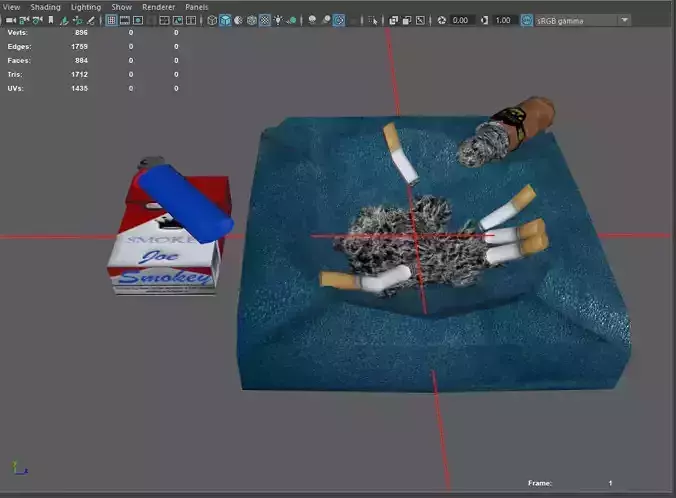Click the Use Default Material icon
676x498 pixels.
point(238,20)
